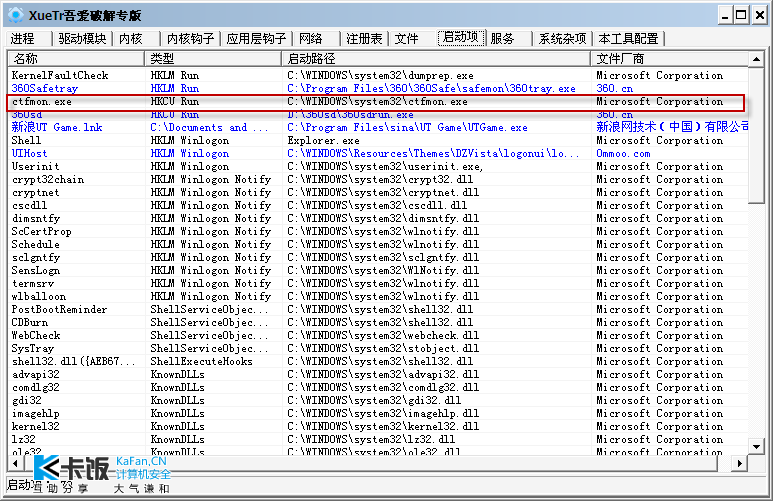Select the 360sd startup row
This screenshot has width=773, height=501.
(378, 114)
